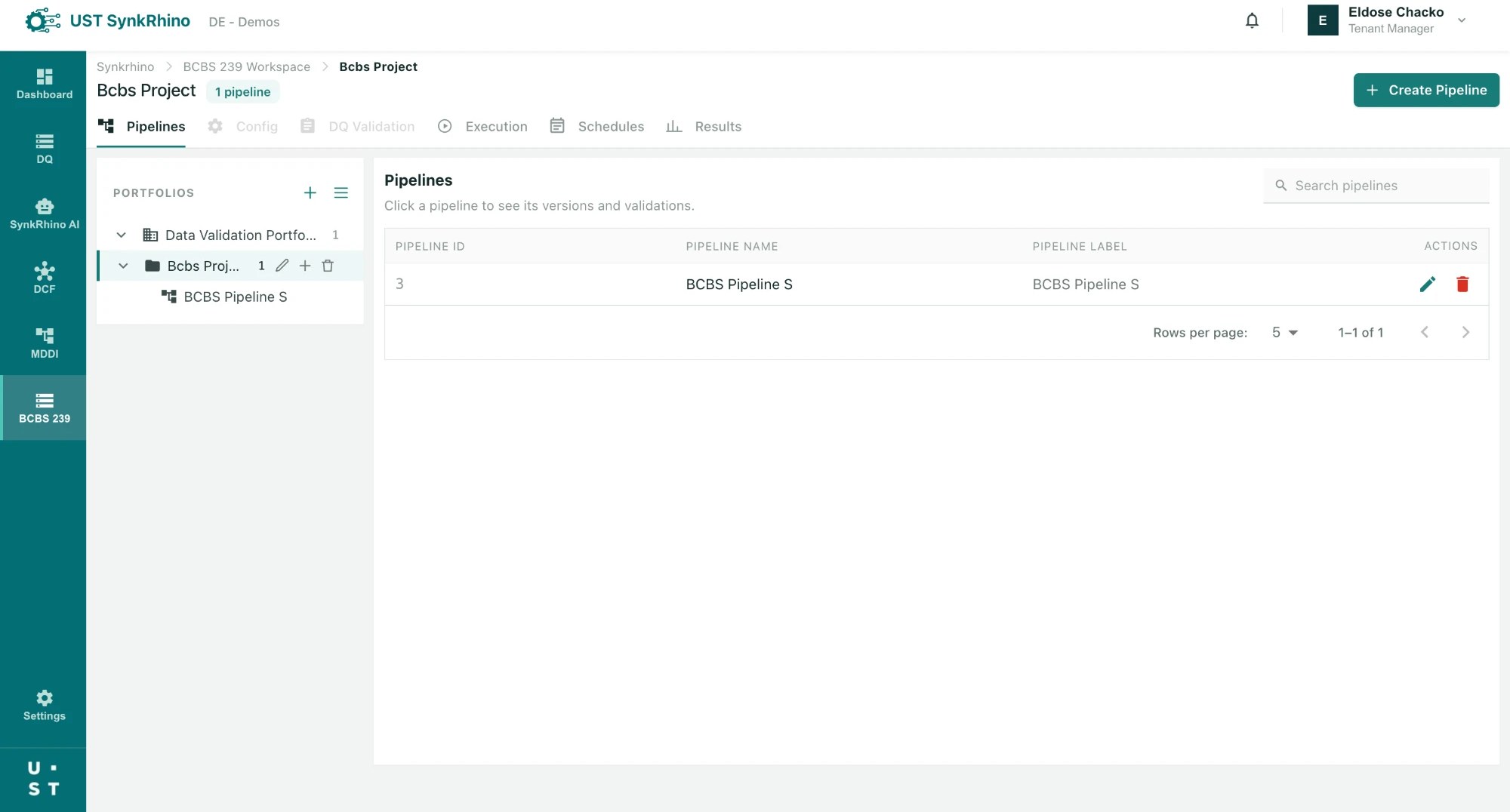Open notifications bell

pyautogui.click(x=1252, y=21)
